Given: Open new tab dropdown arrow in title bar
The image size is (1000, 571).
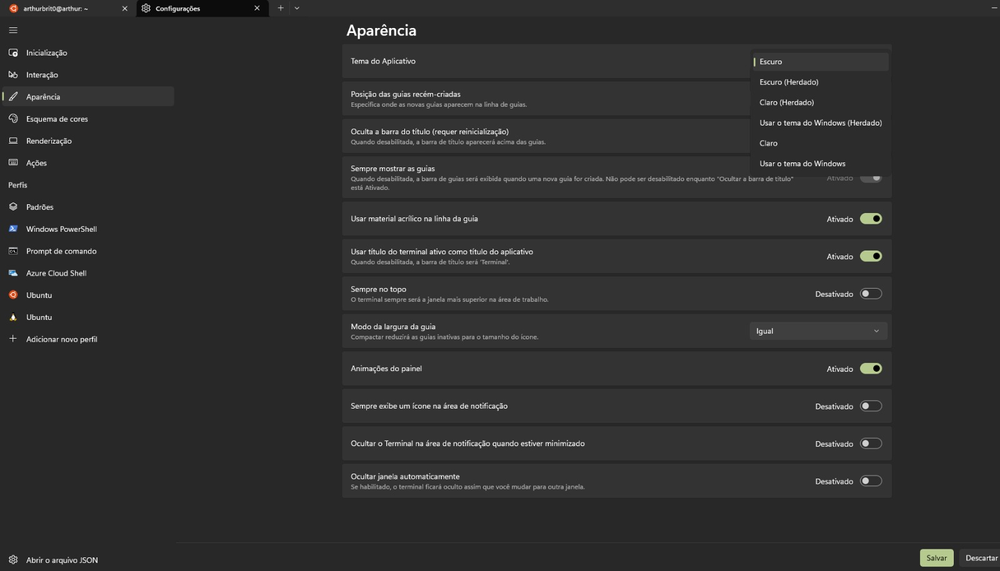Looking at the screenshot, I should 297,8.
